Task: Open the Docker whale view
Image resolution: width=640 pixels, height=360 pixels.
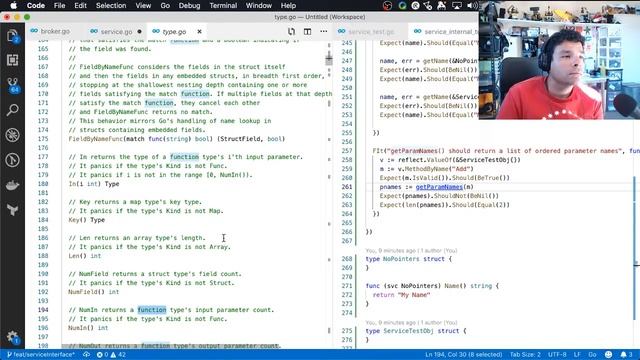Action: coord(12,185)
